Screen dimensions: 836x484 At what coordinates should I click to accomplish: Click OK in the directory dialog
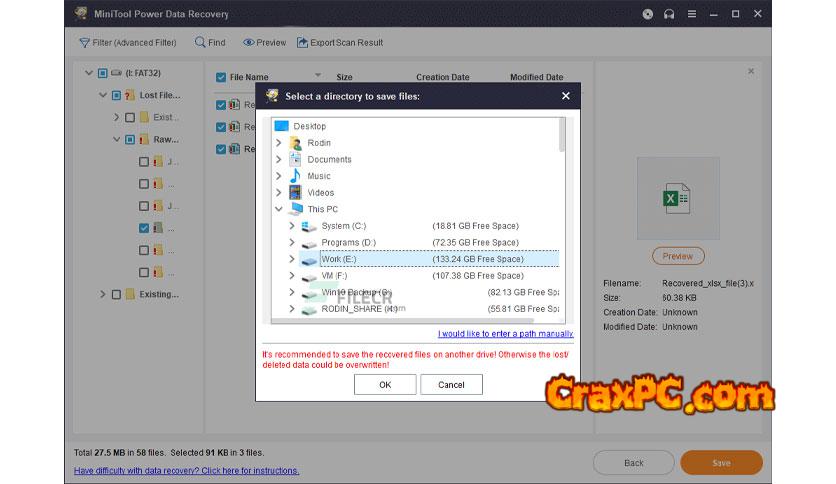385,384
